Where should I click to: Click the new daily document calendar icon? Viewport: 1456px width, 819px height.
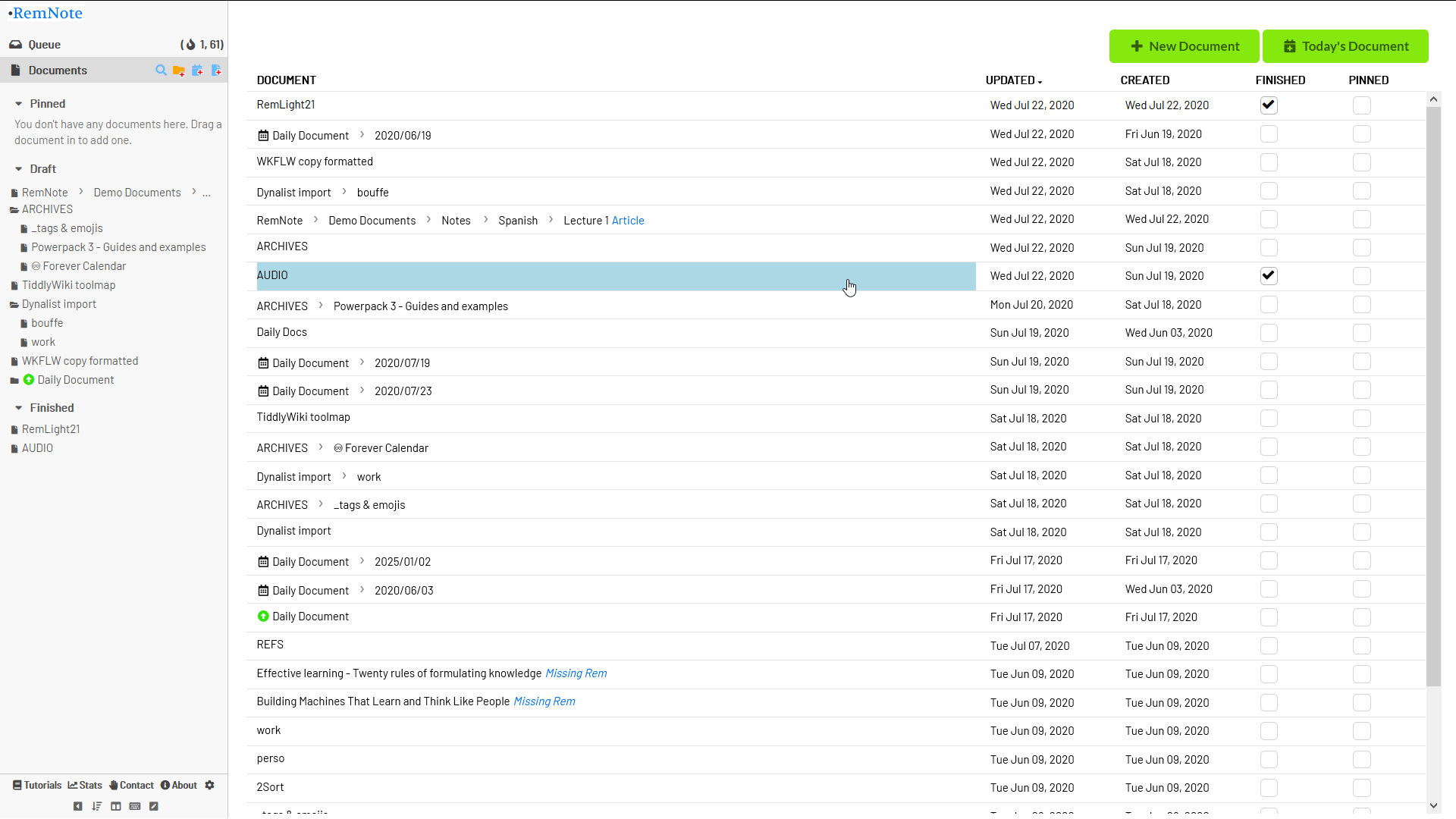(x=197, y=71)
